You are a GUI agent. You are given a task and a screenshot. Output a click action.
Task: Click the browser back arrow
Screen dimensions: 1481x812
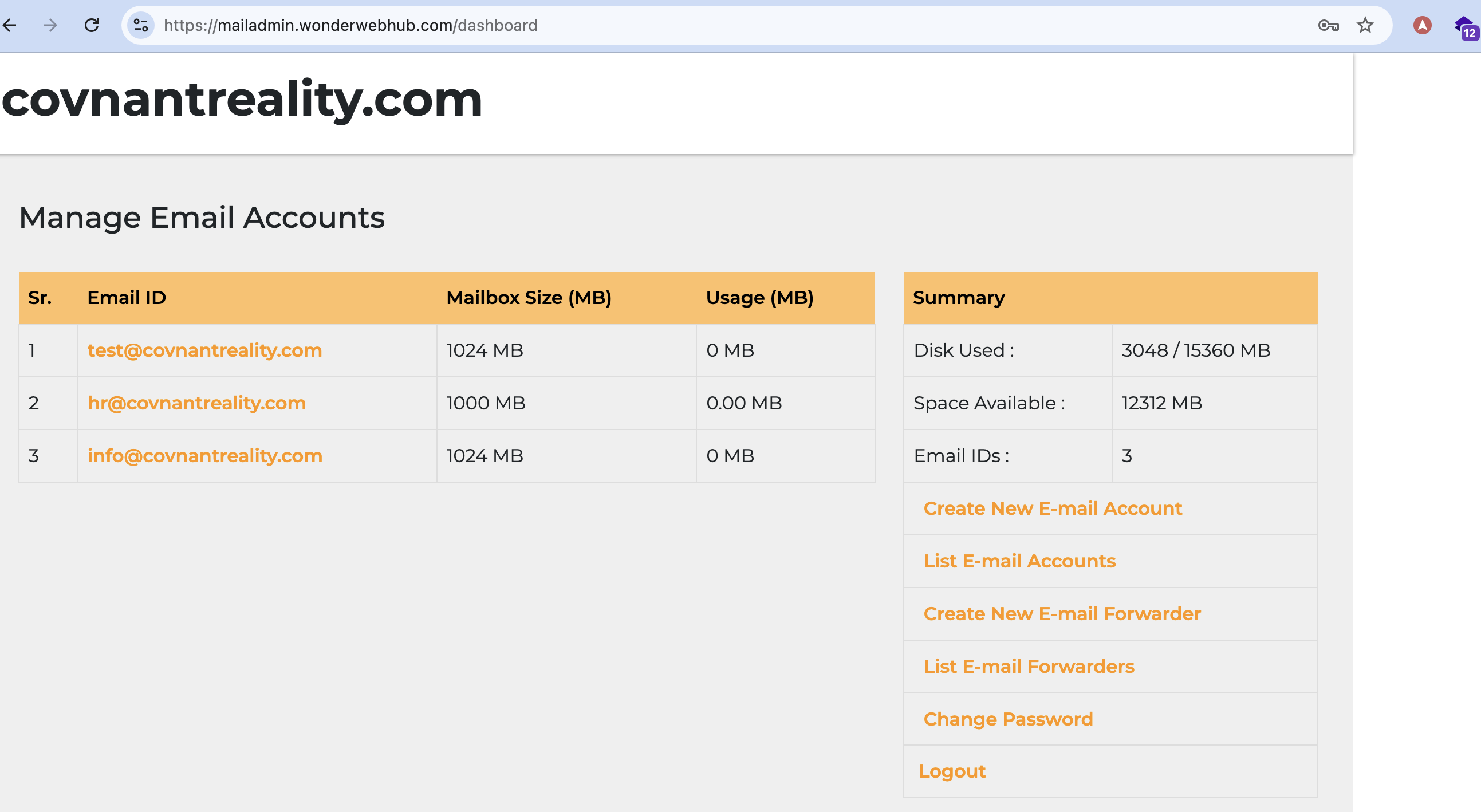pyautogui.click(x=10, y=25)
